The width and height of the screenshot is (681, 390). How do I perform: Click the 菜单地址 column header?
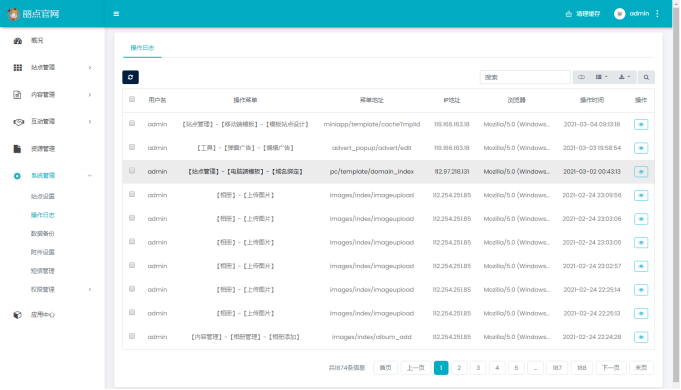pyautogui.click(x=372, y=100)
